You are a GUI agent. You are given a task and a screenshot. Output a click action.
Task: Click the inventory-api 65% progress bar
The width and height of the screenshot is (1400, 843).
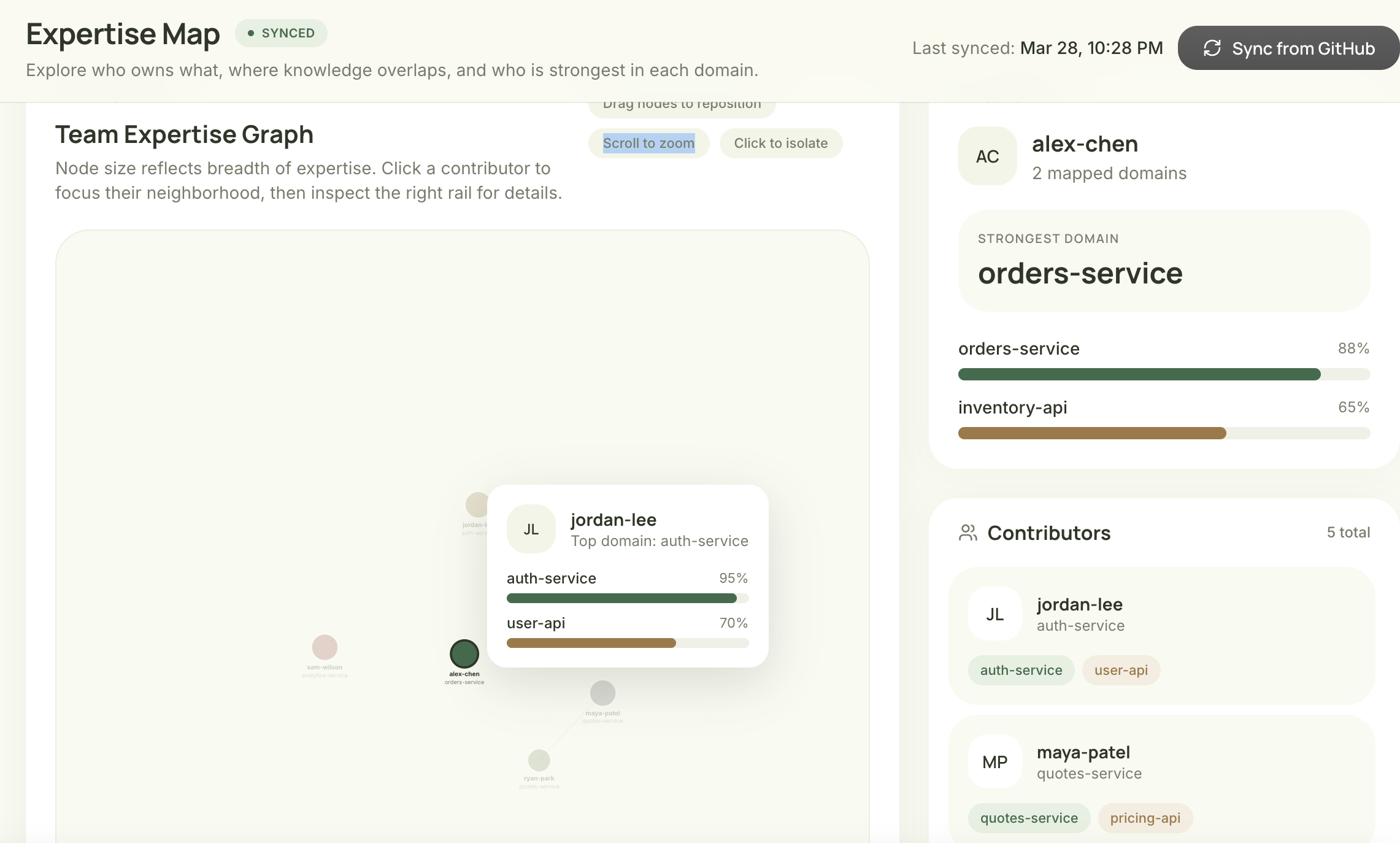(1163, 433)
